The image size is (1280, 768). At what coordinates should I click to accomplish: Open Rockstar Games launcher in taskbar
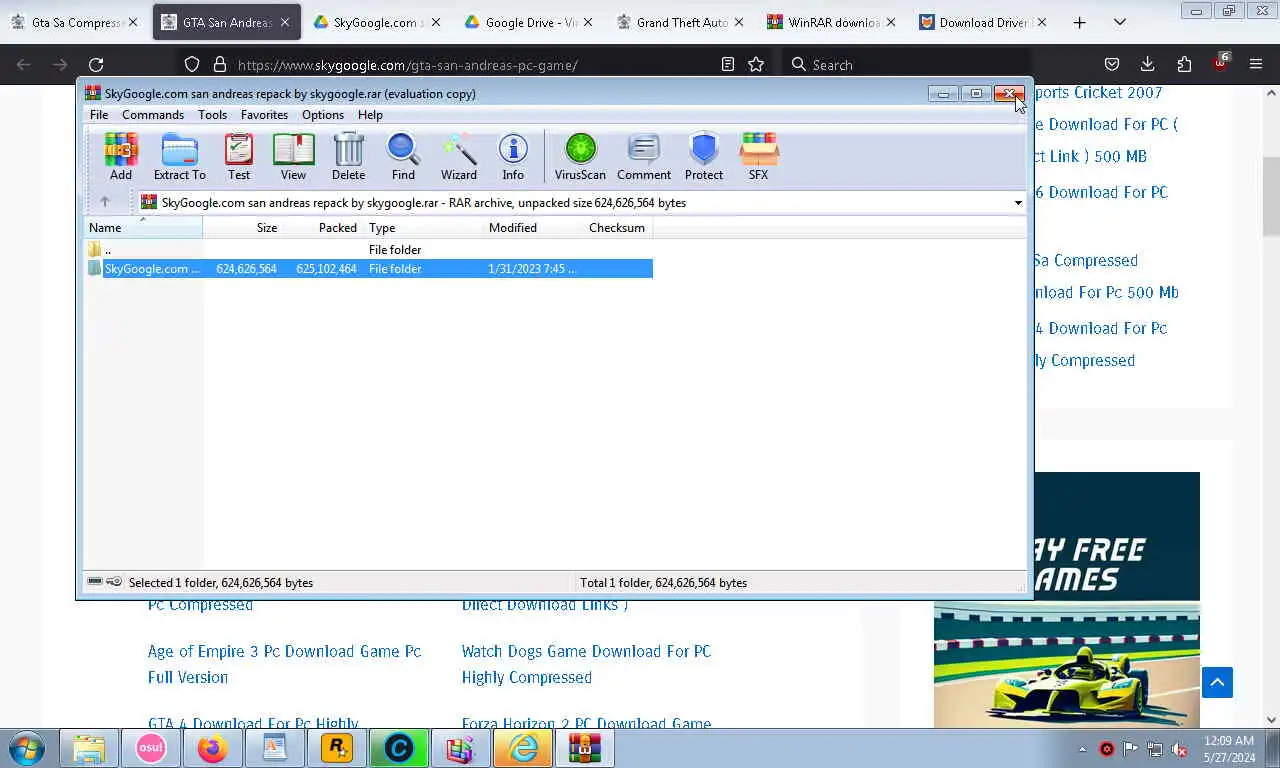coord(337,748)
